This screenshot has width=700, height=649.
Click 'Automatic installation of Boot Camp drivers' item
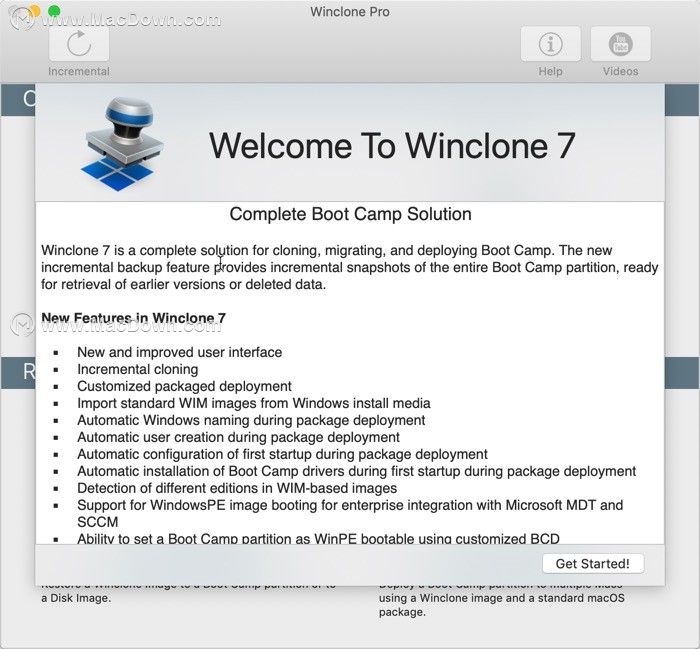coord(357,471)
